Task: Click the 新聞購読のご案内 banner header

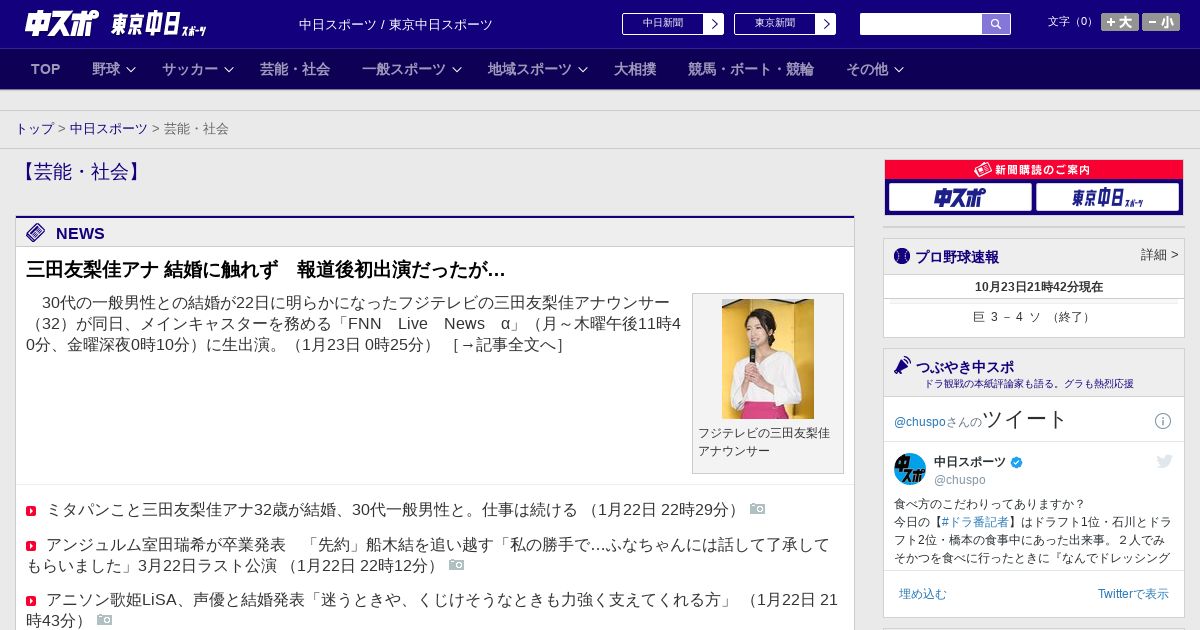Action: 1034,170
